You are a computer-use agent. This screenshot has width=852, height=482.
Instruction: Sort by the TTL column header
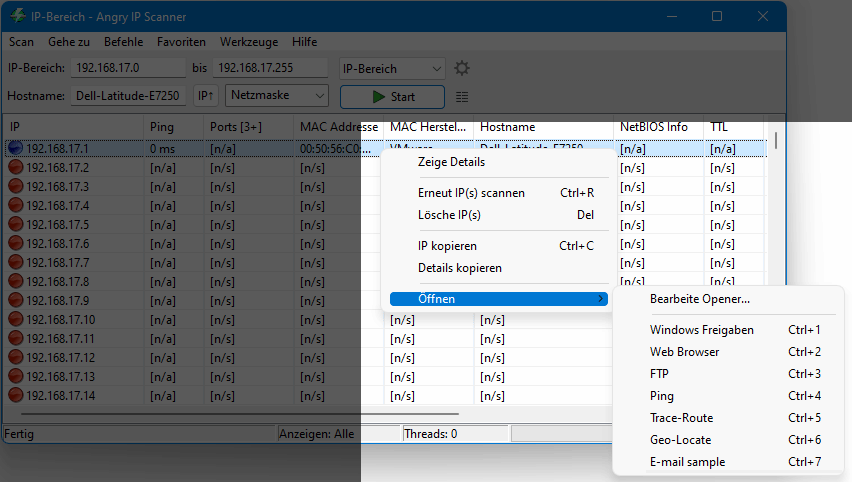pyautogui.click(x=734, y=127)
